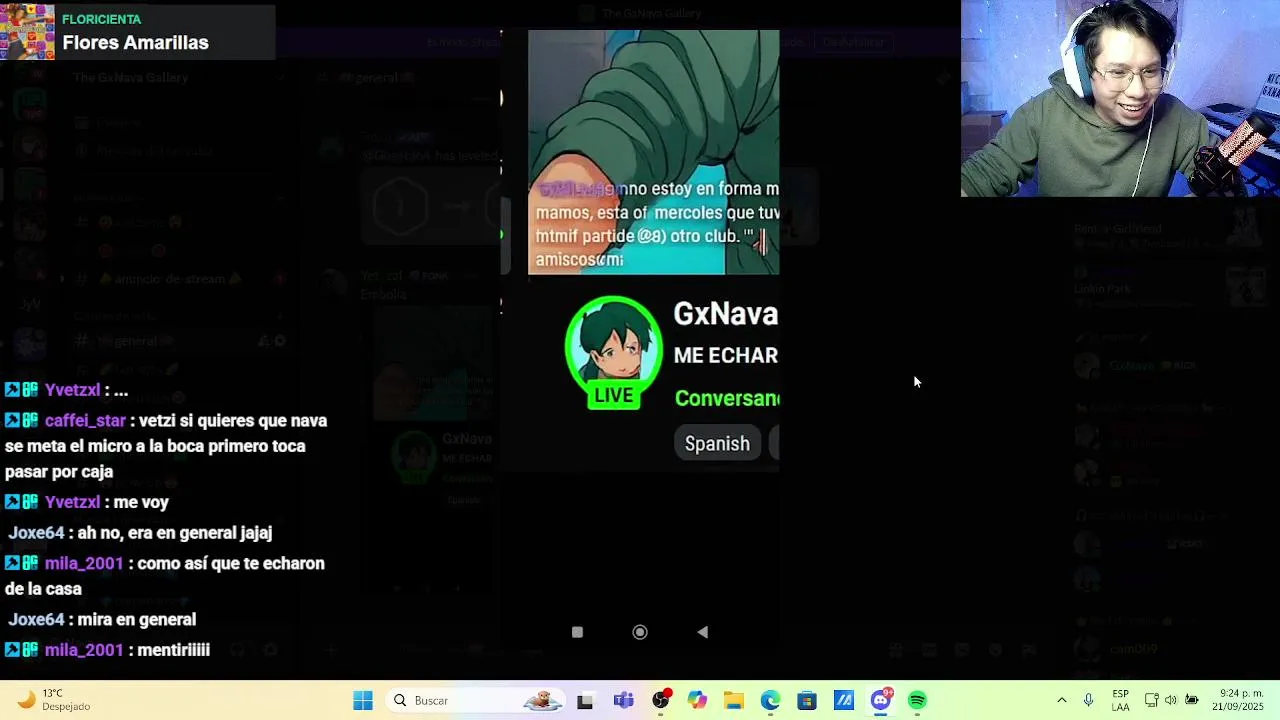The width and height of the screenshot is (1280, 720).
Task: Switch to Discord in the taskbar
Action: tap(880, 701)
